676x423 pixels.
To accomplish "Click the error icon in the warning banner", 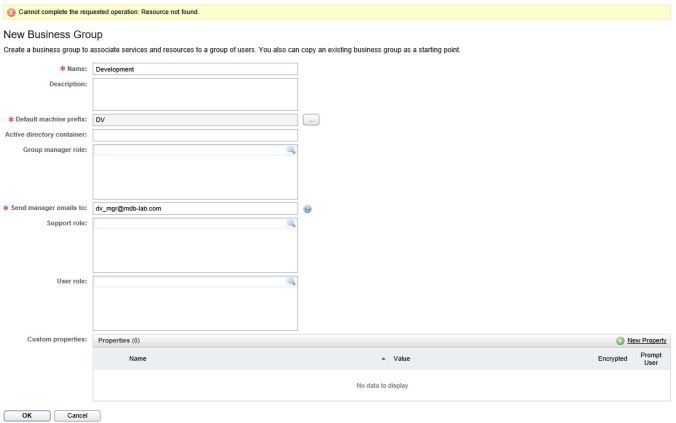I will [11, 11].
